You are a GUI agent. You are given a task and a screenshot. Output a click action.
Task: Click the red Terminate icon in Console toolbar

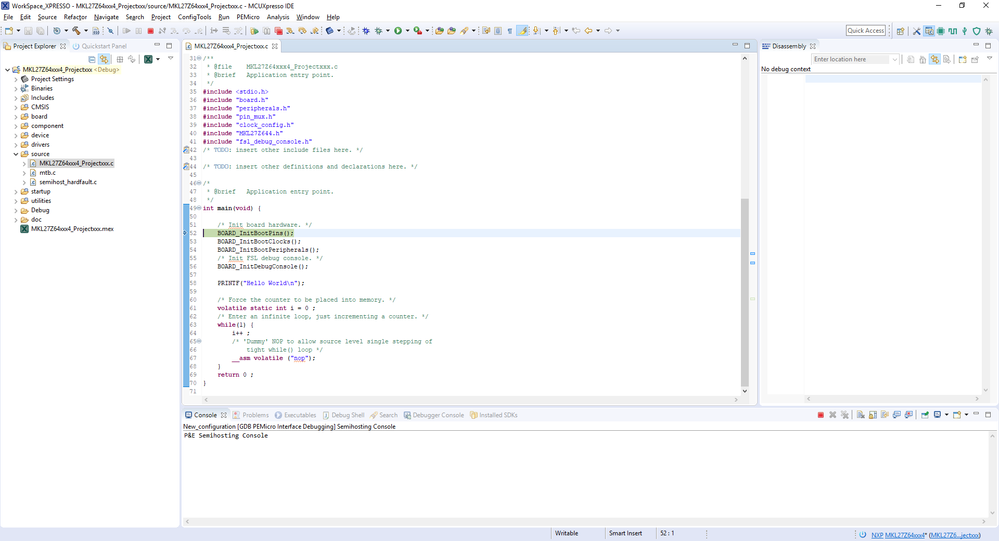point(821,415)
